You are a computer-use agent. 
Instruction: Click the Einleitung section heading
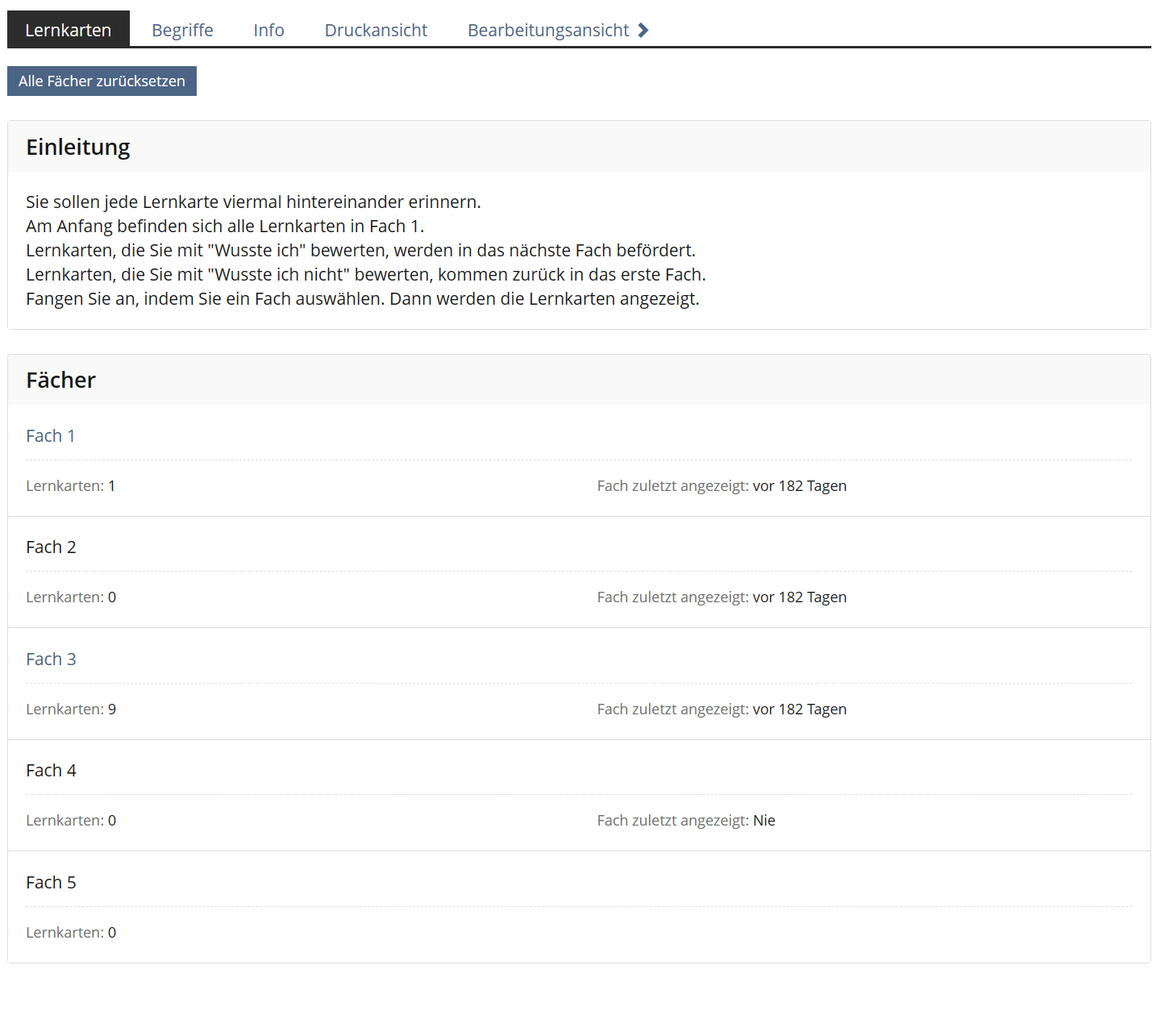(x=78, y=148)
